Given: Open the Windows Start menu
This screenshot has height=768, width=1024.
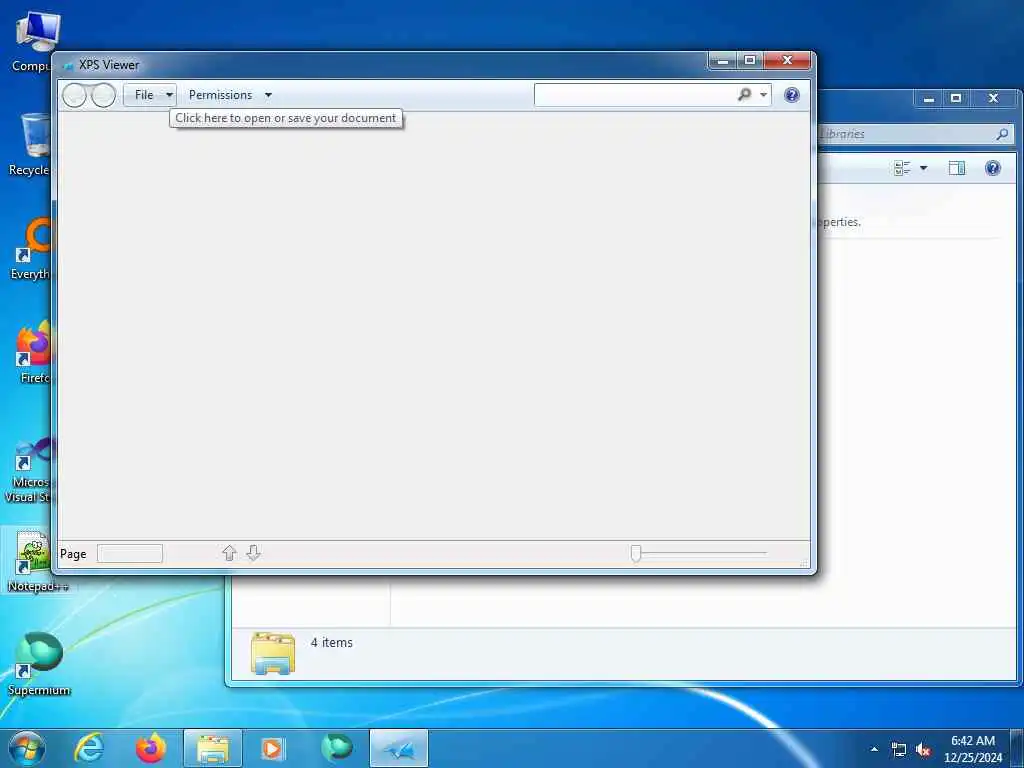Looking at the screenshot, I should pos(27,748).
